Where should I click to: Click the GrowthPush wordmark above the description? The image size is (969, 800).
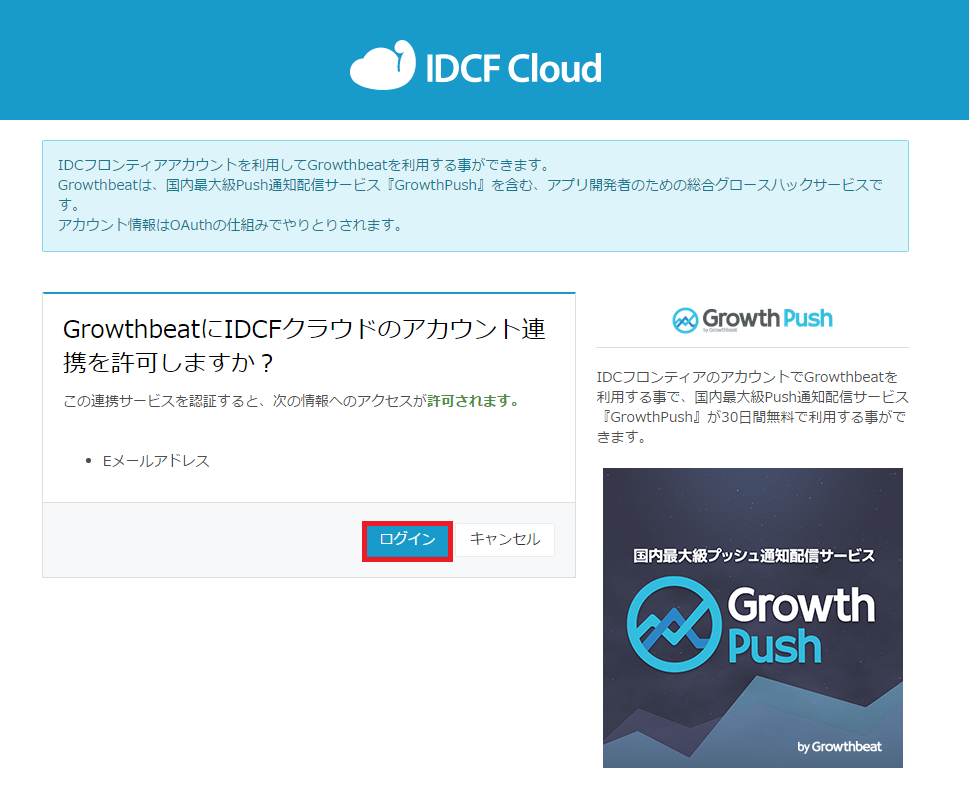(766, 319)
